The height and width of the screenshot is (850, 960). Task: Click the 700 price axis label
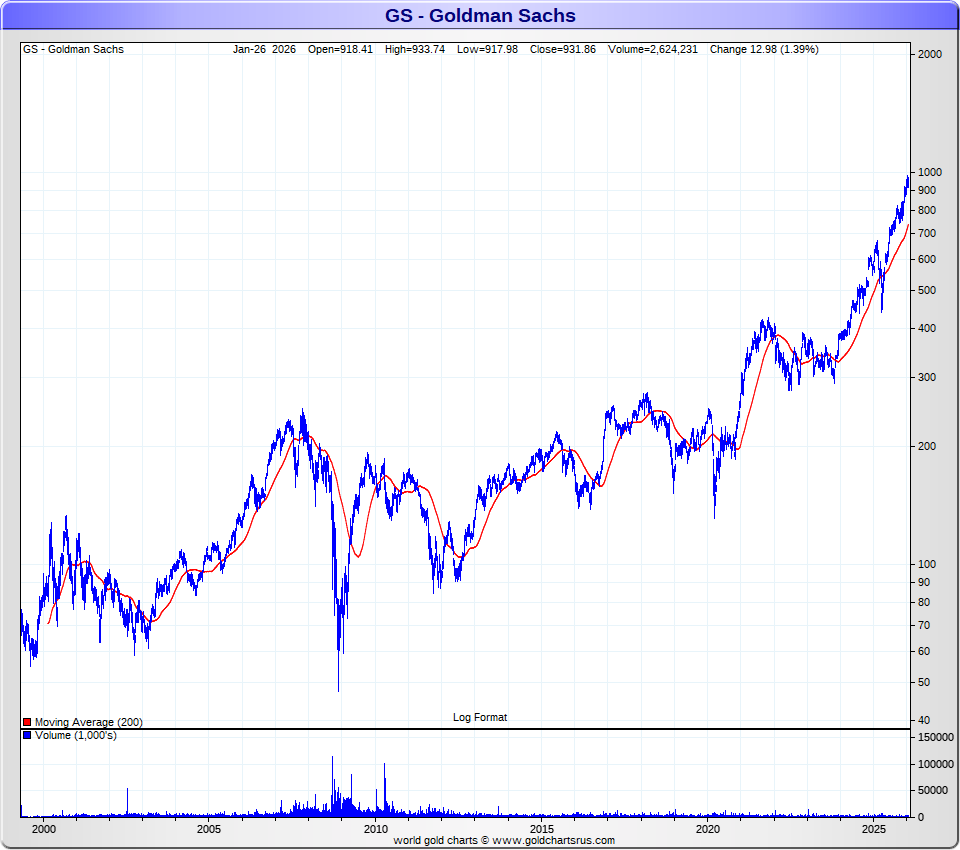(x=927, y=233)
